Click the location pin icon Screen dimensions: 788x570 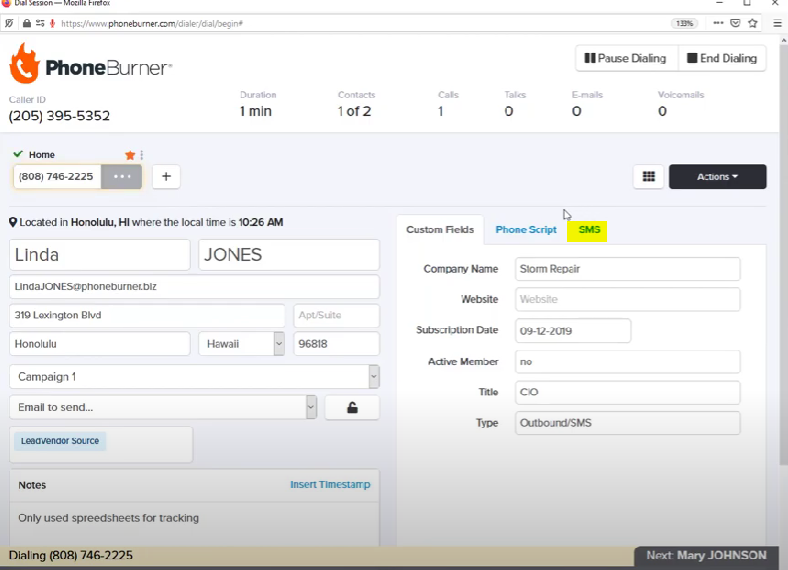pos(13,222)
